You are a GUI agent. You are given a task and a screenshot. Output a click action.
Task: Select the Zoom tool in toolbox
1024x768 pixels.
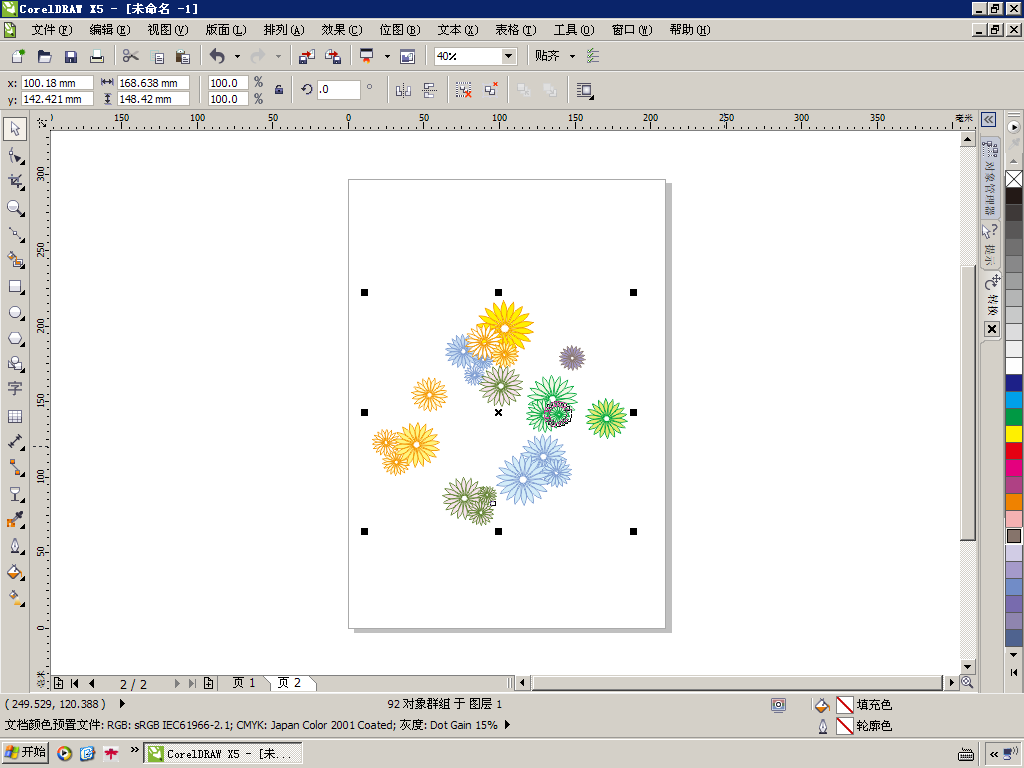tap(15, 208)
